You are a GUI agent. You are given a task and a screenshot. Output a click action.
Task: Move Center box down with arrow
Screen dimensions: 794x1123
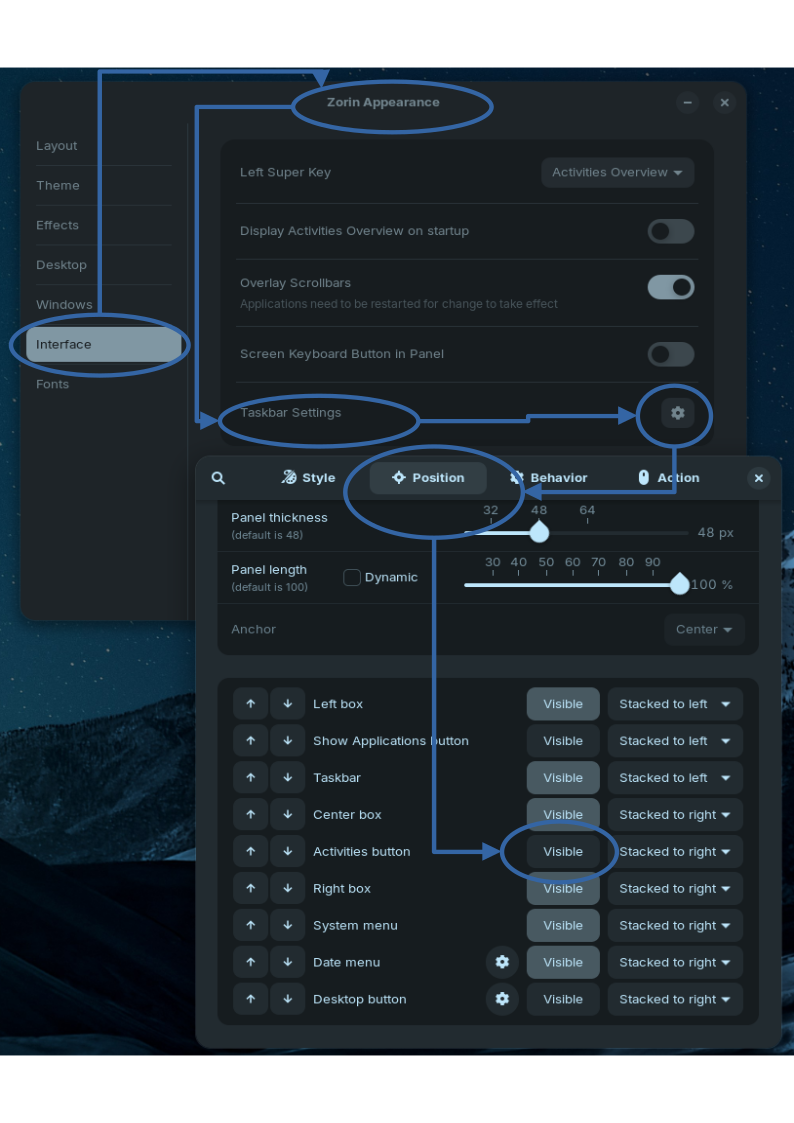(287, 815)
